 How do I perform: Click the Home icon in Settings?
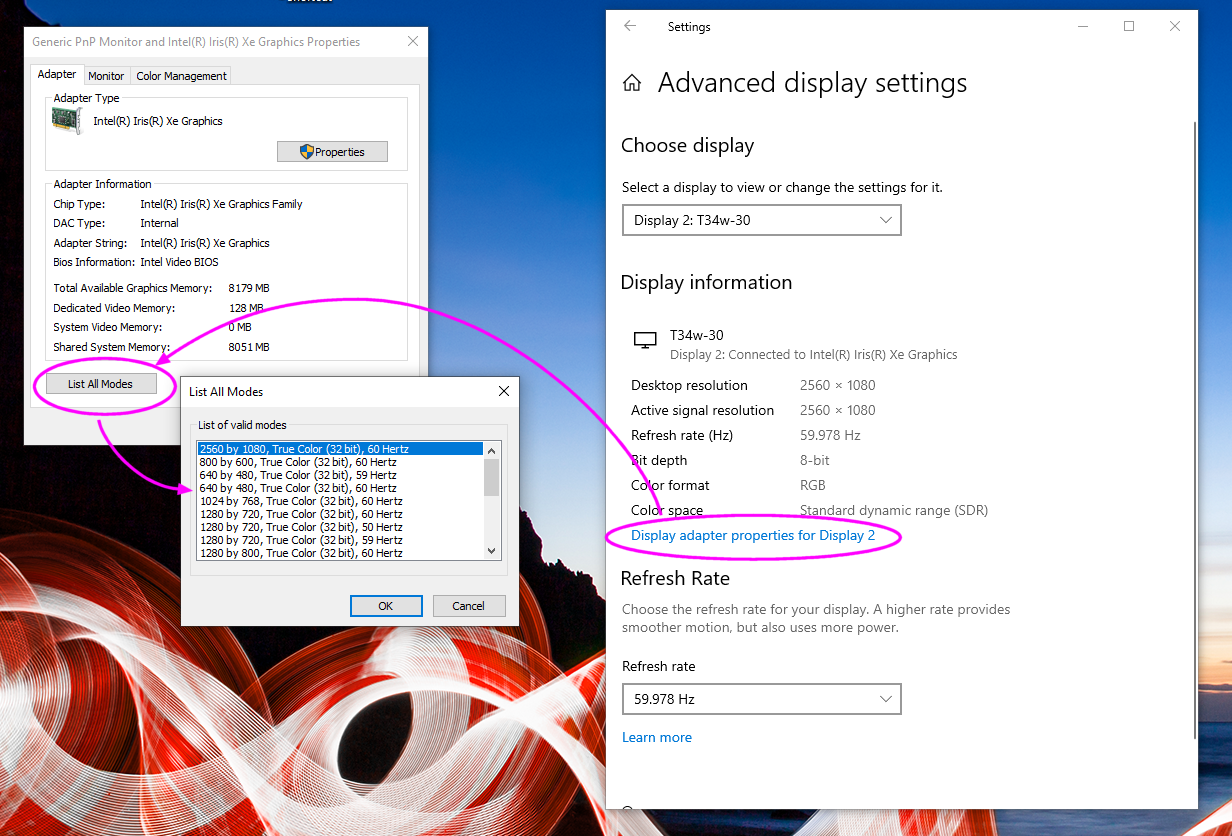tap(632, 83)
